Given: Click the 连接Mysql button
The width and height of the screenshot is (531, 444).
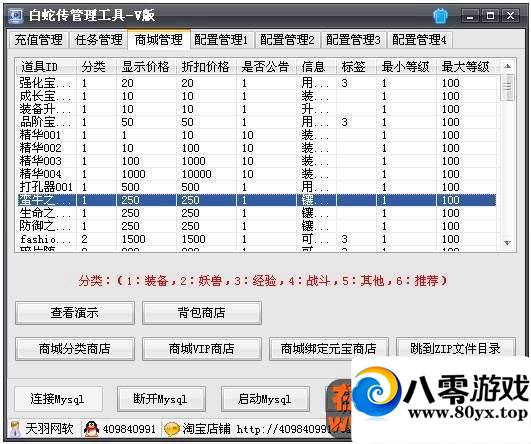Looking at the screenshot, I should click(x=58, y=399).
